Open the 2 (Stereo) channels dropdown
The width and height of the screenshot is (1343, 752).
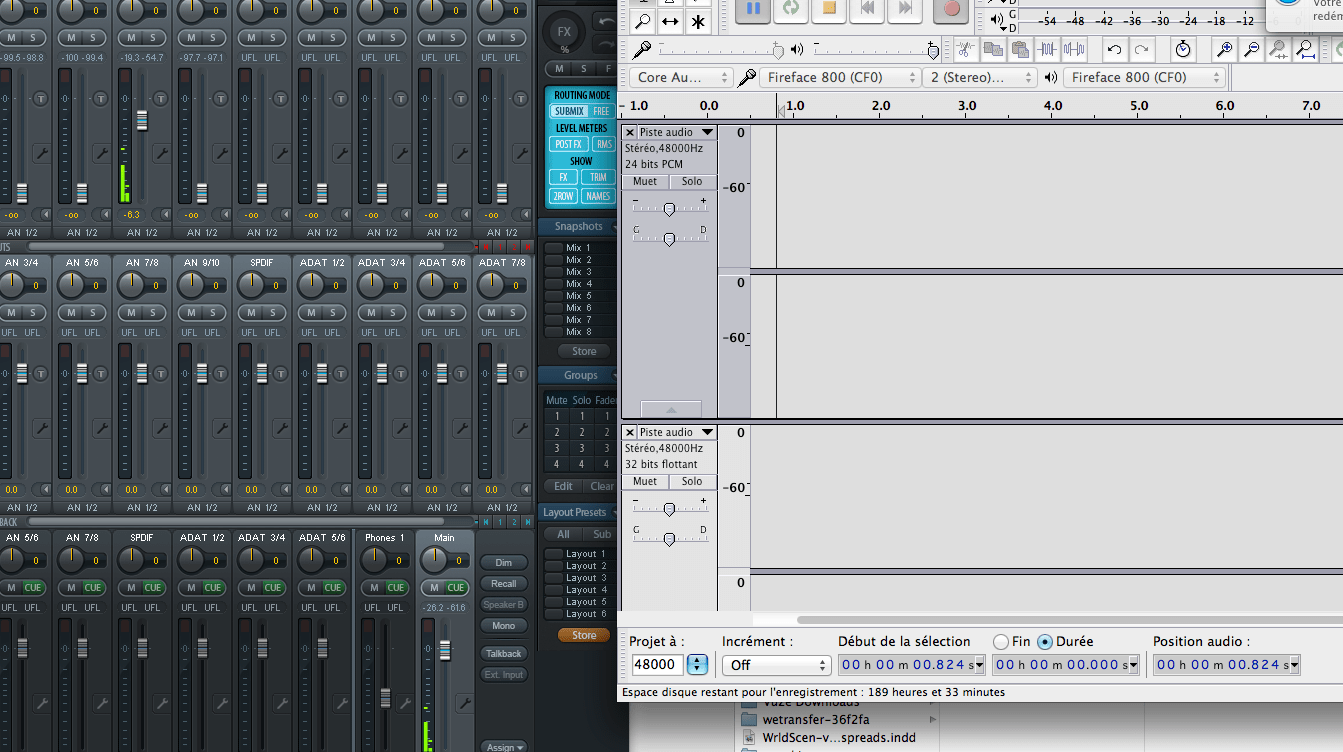click(980, 77)
